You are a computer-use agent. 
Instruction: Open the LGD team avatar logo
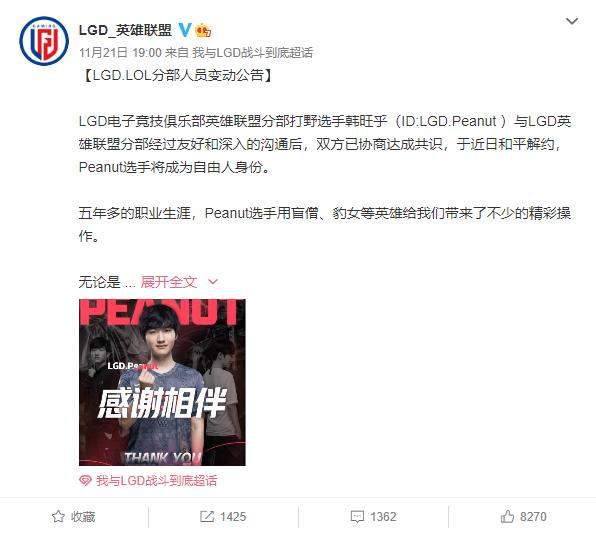44,41
